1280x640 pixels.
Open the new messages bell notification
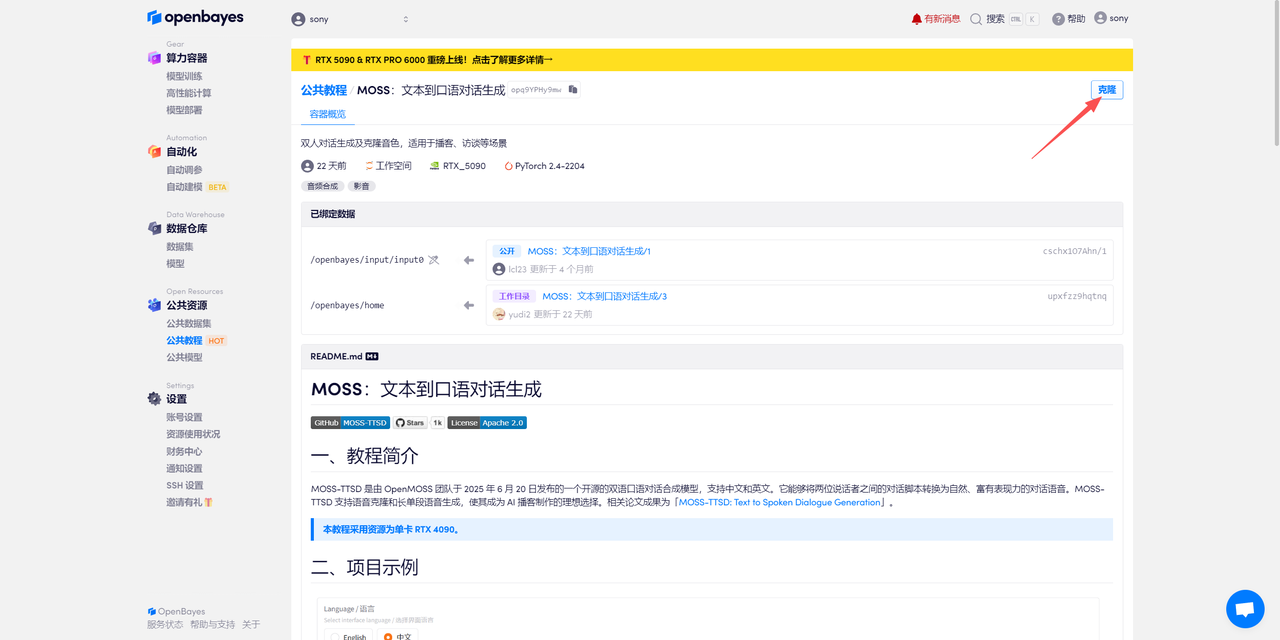935,19
